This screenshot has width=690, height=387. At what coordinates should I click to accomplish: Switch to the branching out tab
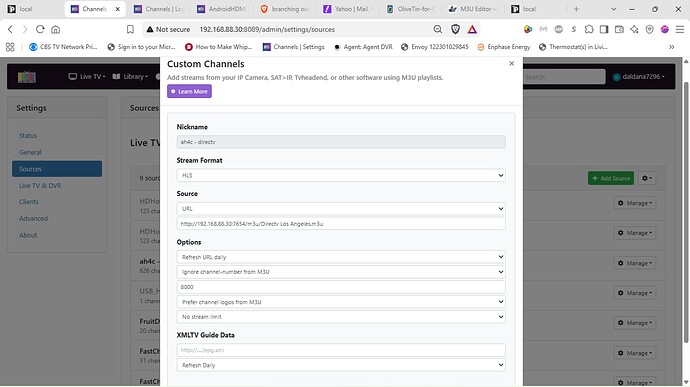point(285,9)
